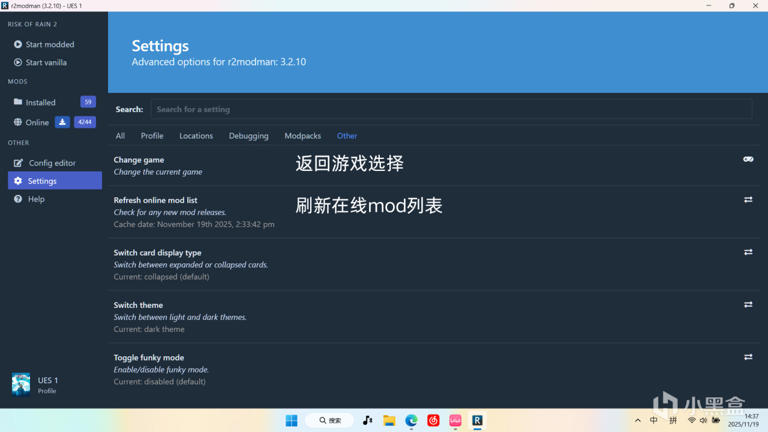
Task: Click 'Current: disabled (default)' text
Action: click(x=160, y=382)
